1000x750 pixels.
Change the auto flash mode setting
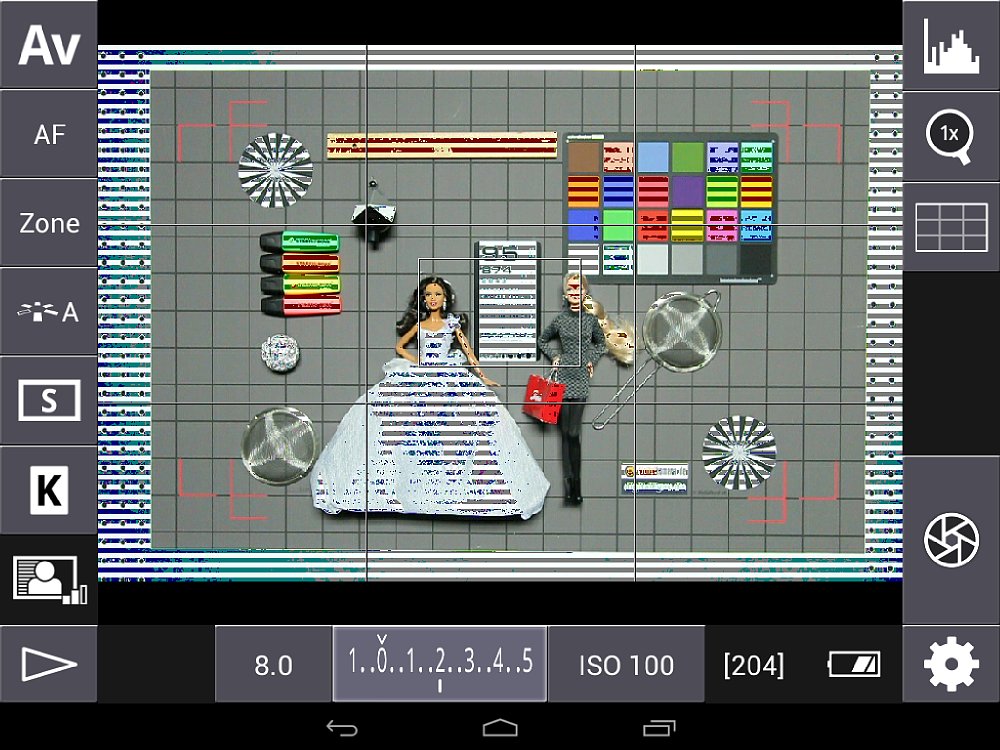[48, 311]
